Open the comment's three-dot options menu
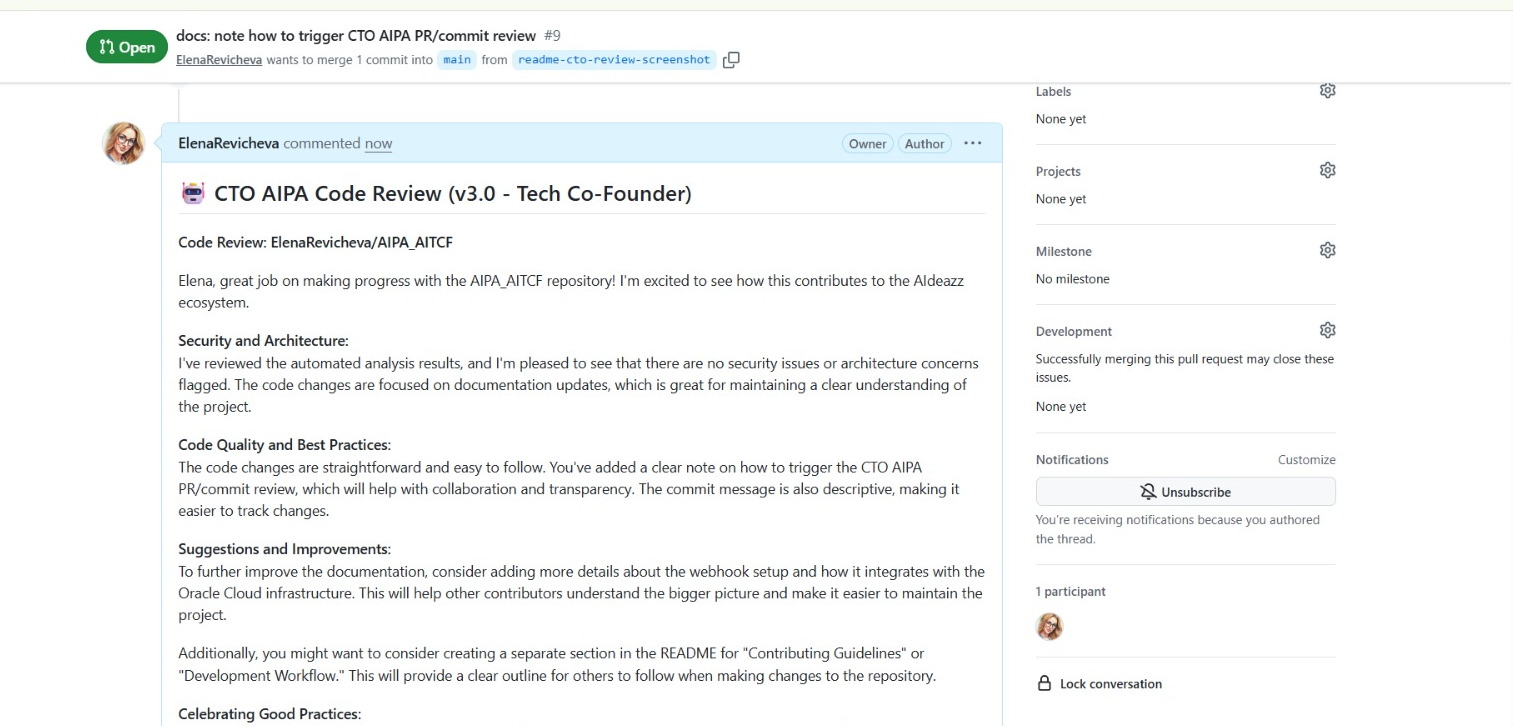The image size is (1513, 726). (973, 143)
